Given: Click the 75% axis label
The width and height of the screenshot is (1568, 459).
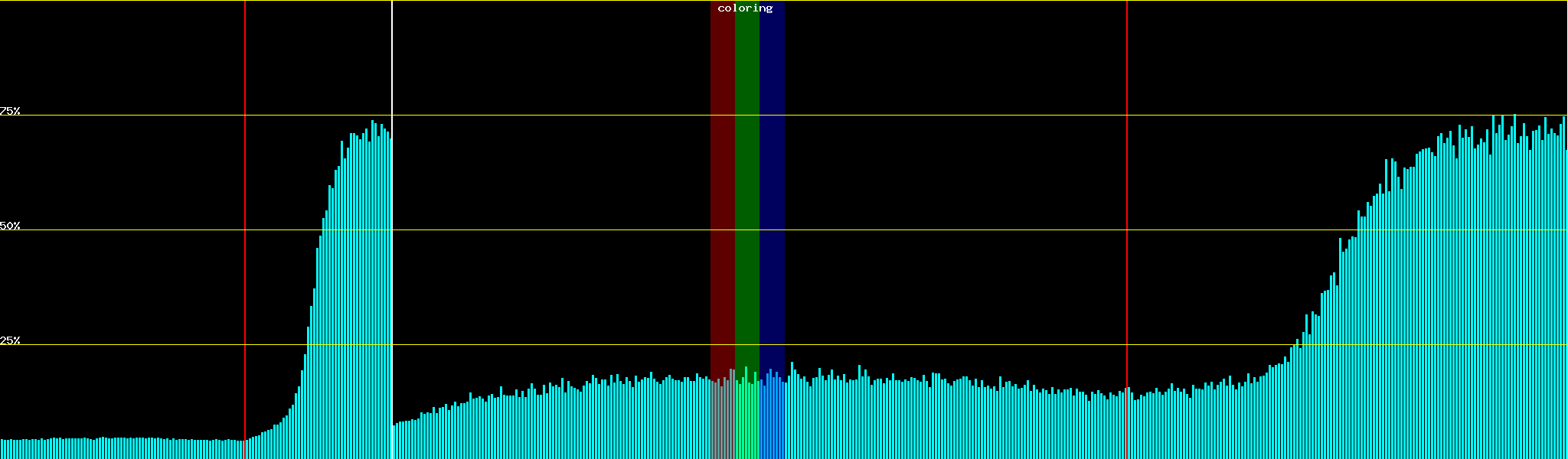Looking at the screenshot, I should coord(10,111).
